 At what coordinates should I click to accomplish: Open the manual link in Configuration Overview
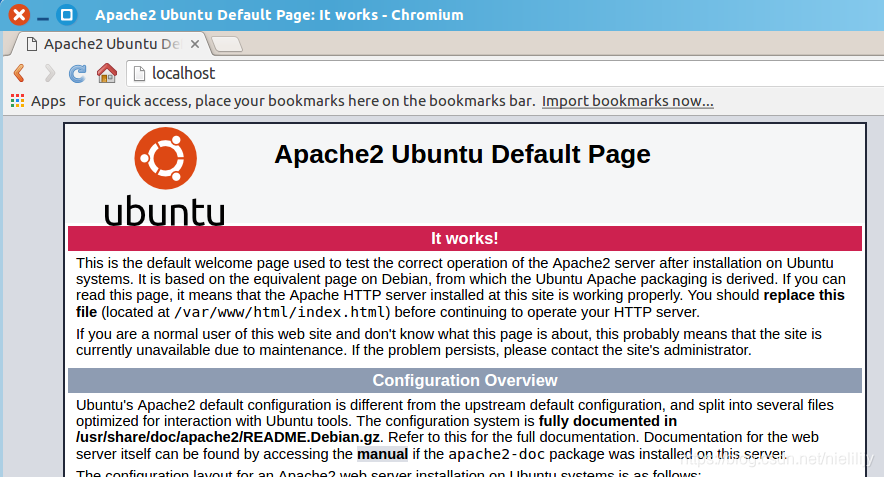click(x=382, y=454)
